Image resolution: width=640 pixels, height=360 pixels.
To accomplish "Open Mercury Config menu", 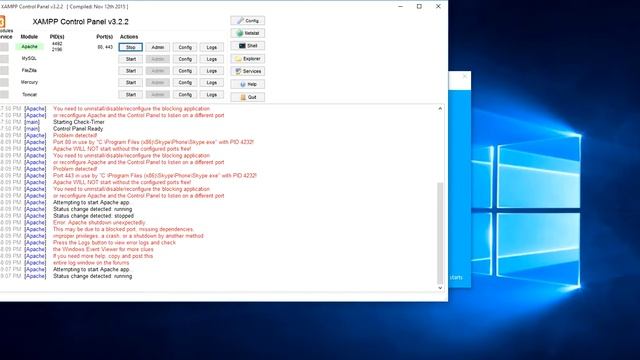I will 185,83.
